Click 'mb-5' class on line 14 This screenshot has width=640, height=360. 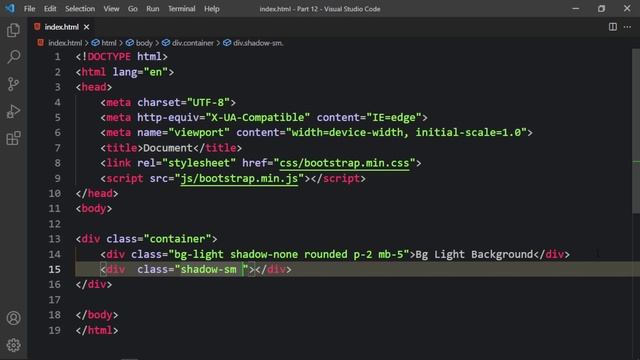coord(391,254)
